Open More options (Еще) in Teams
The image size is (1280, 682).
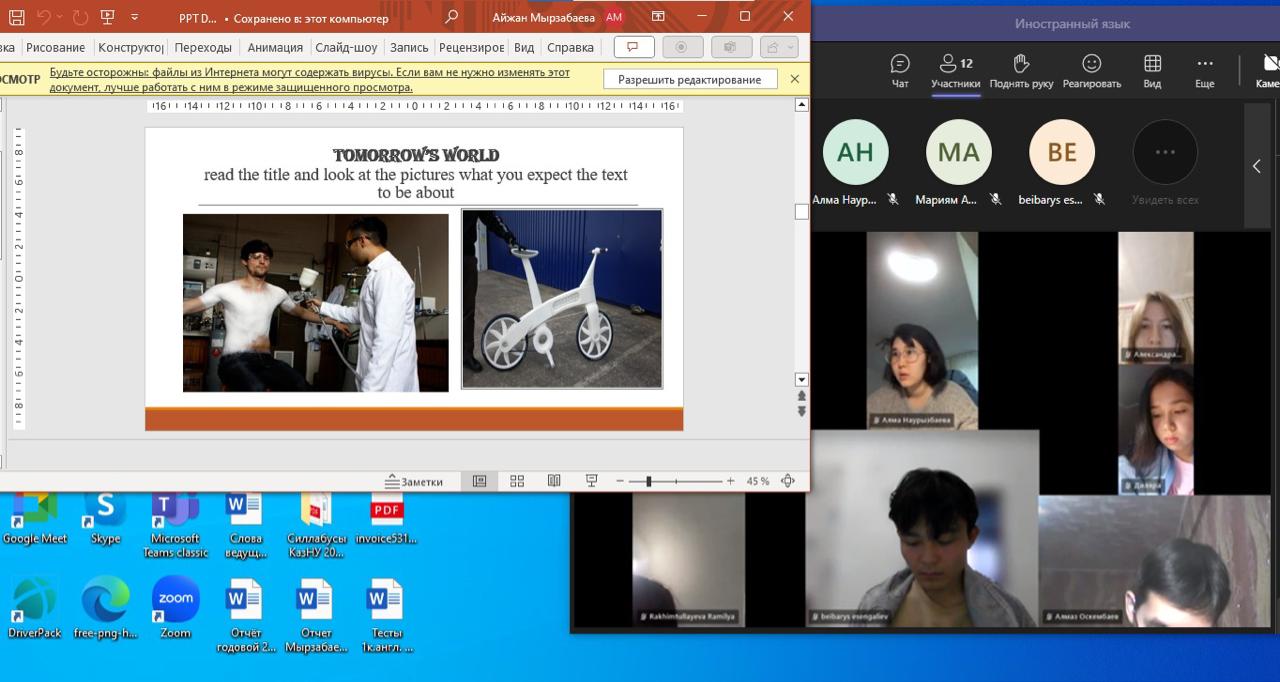point(1205,72)
